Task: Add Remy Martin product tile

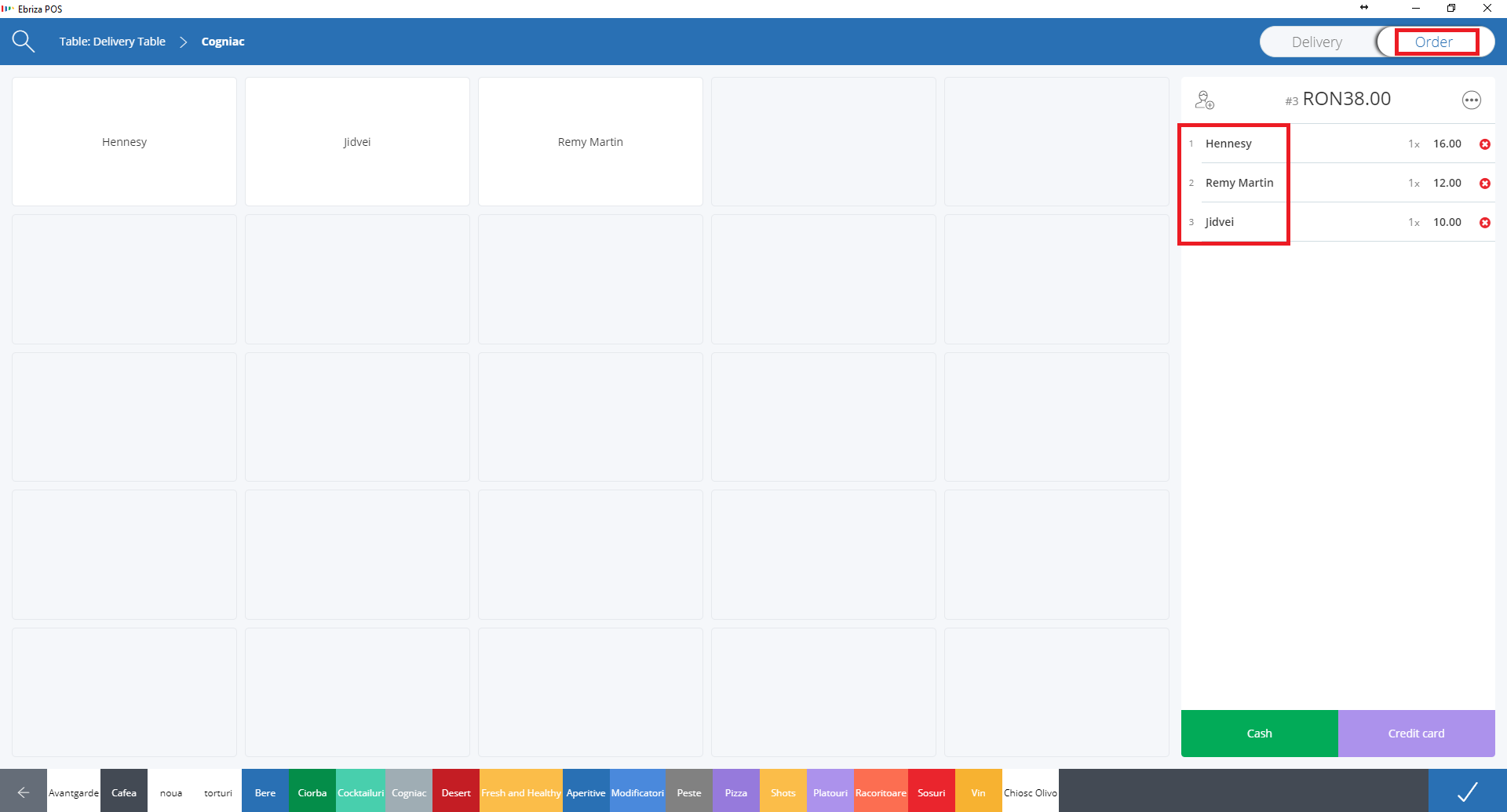Action: click(x=590, y=142)
